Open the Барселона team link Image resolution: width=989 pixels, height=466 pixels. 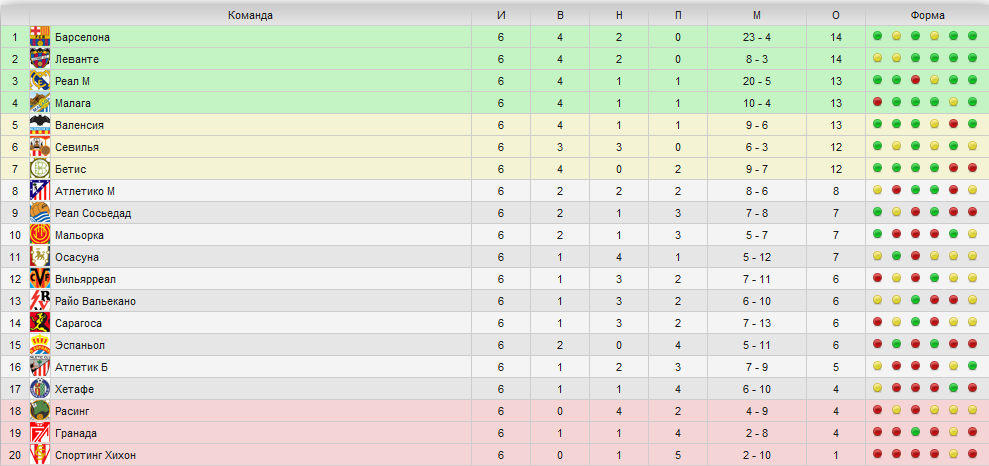(83, 37)
